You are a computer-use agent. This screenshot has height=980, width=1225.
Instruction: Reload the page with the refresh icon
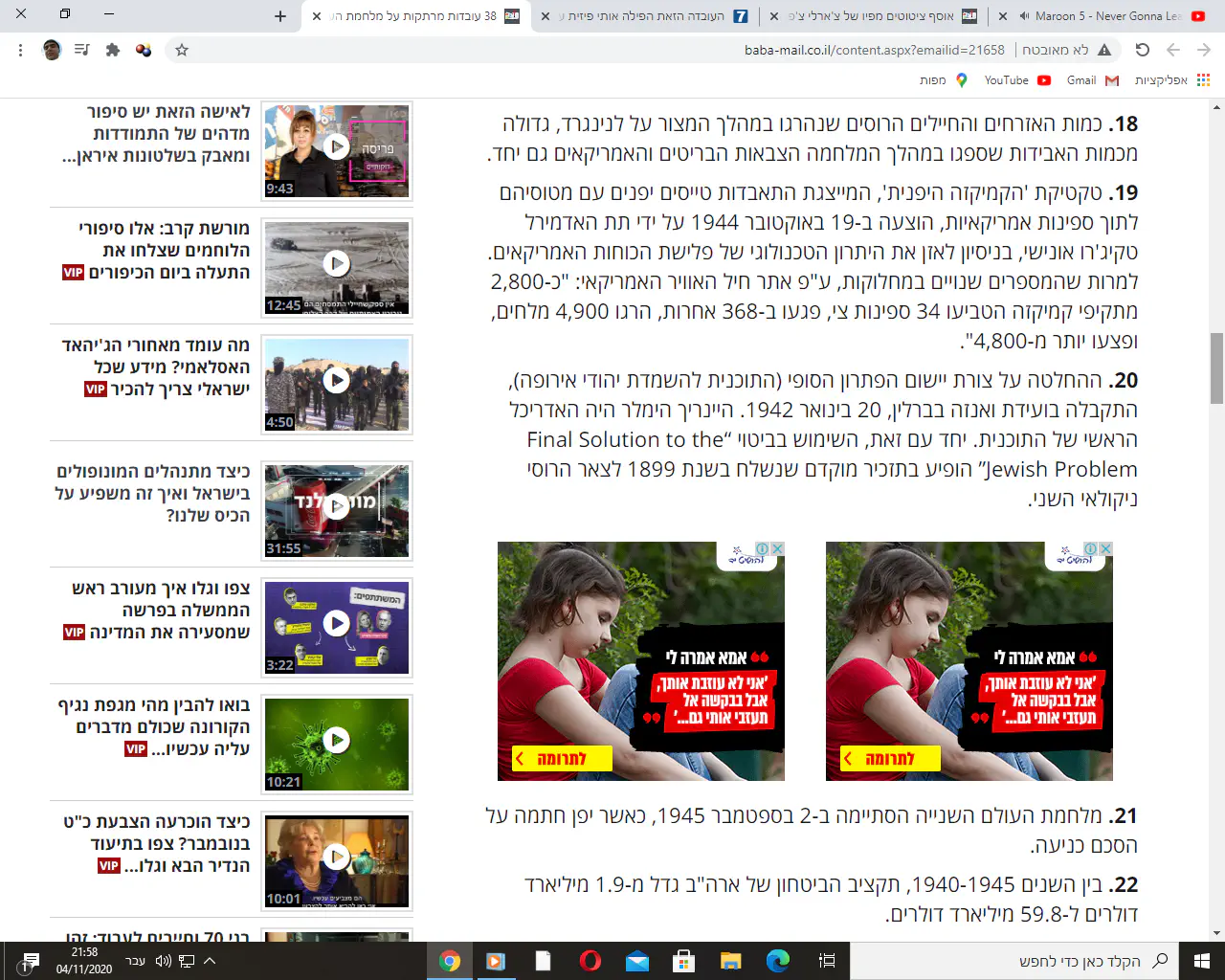(x=1142, y=50)
